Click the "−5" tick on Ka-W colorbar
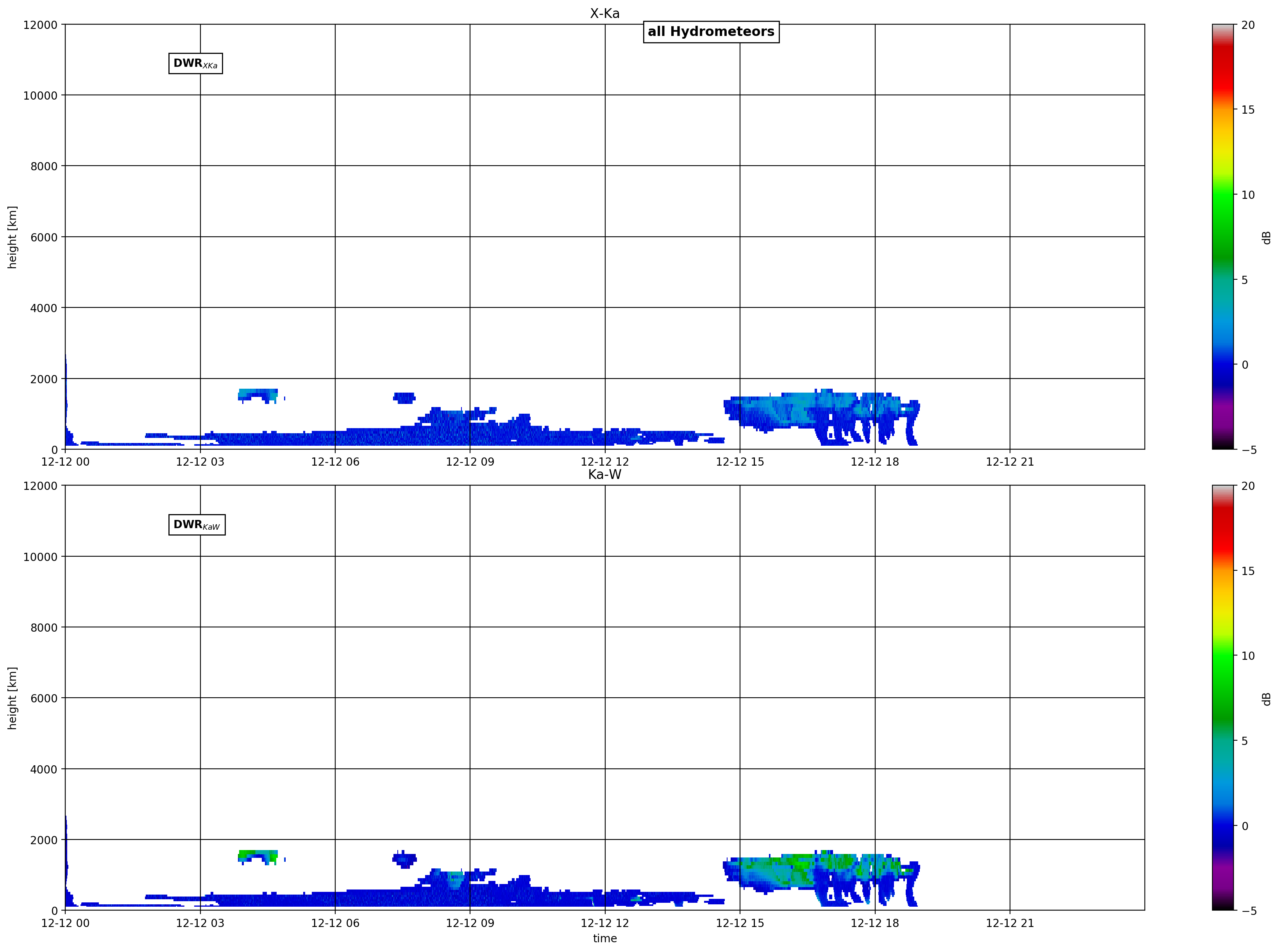The image size is (1280, 952). tap(1249, 911)
